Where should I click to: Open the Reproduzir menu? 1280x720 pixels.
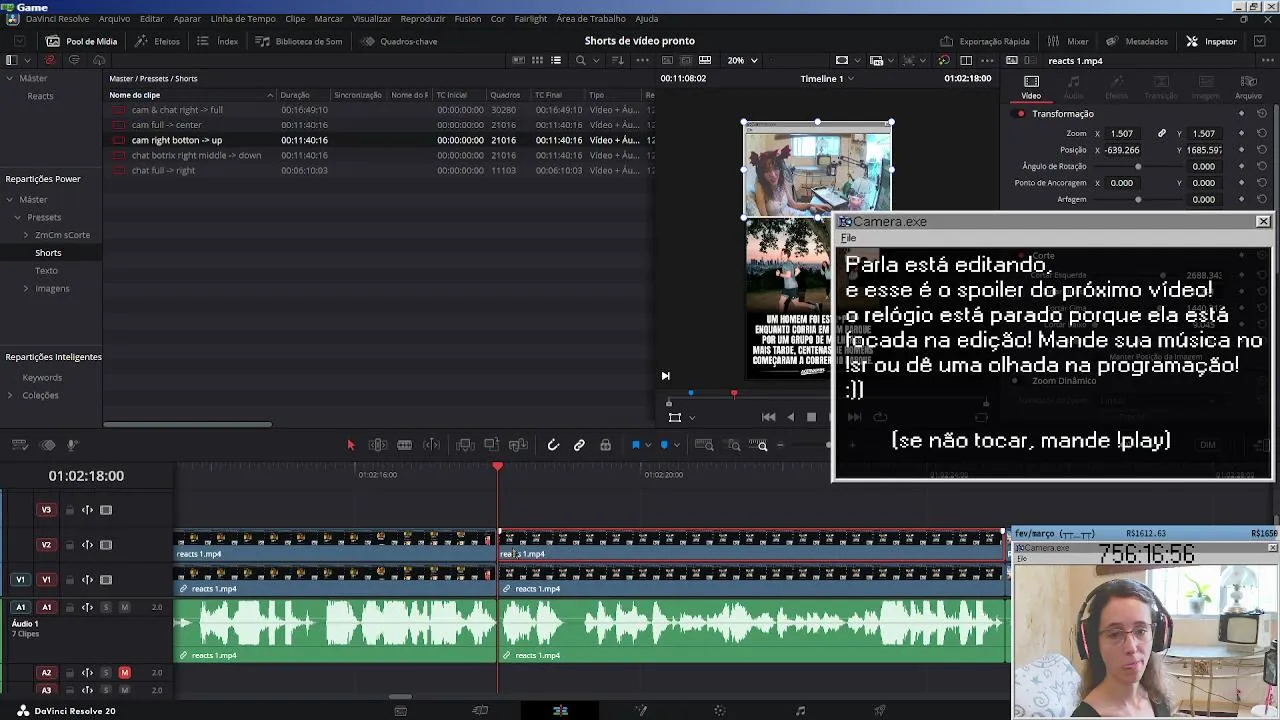tap(422, 19)
